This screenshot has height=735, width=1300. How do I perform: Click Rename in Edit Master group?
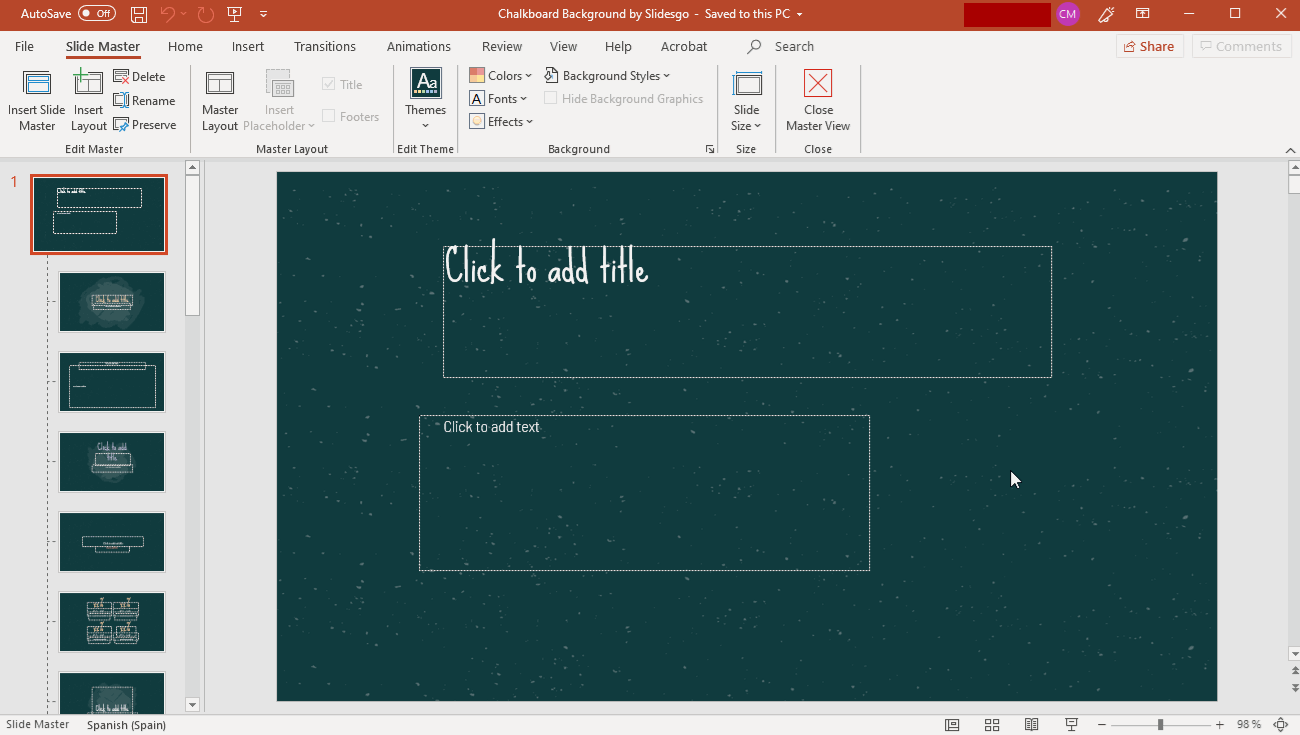144,101
